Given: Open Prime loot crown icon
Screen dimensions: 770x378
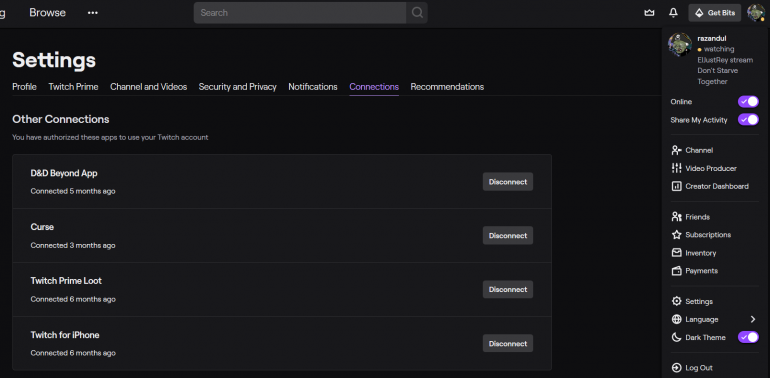Looking at the screenshot, I should pyautogui.click(x=649, y=13).
